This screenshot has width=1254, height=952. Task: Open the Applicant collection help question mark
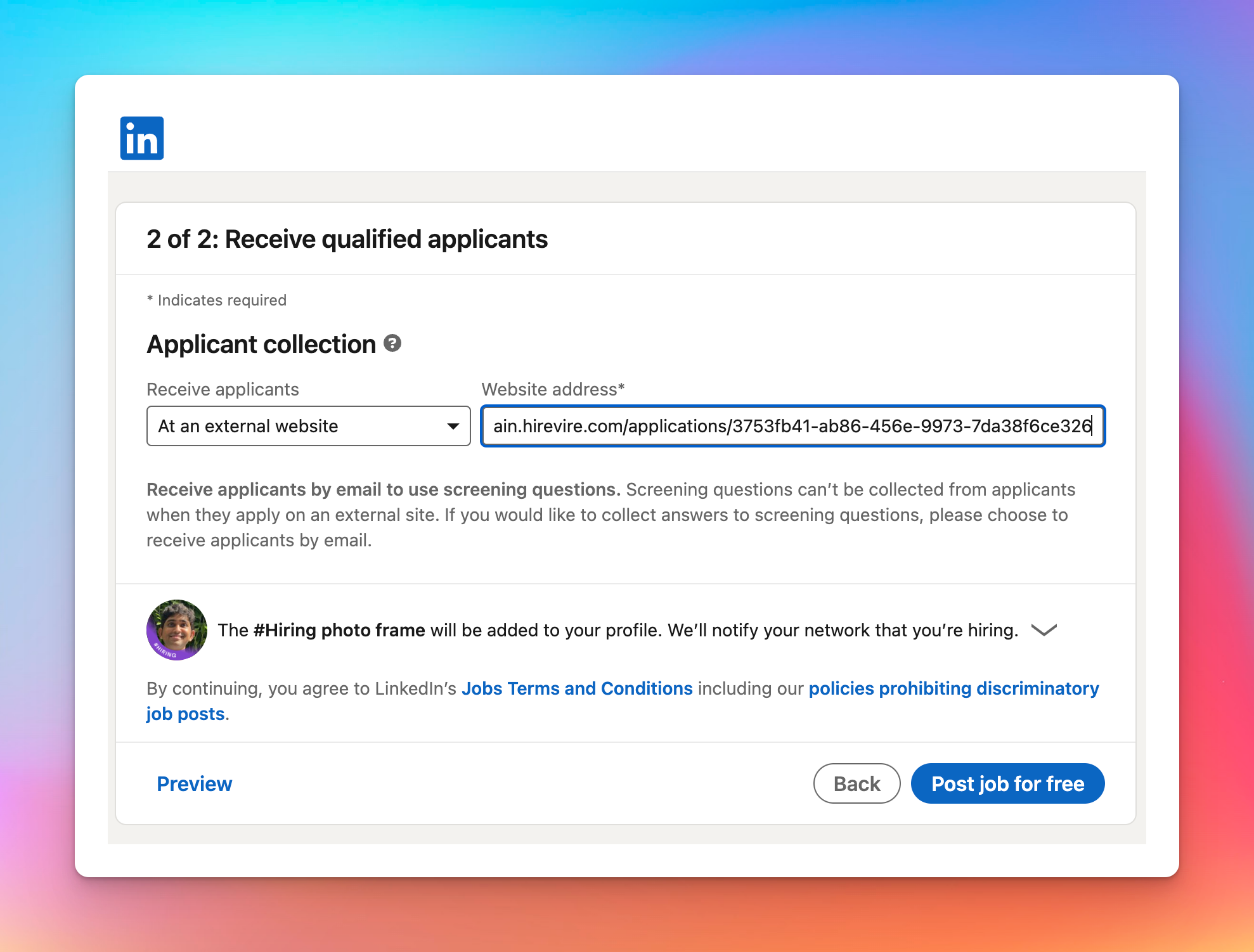(392, 344)
